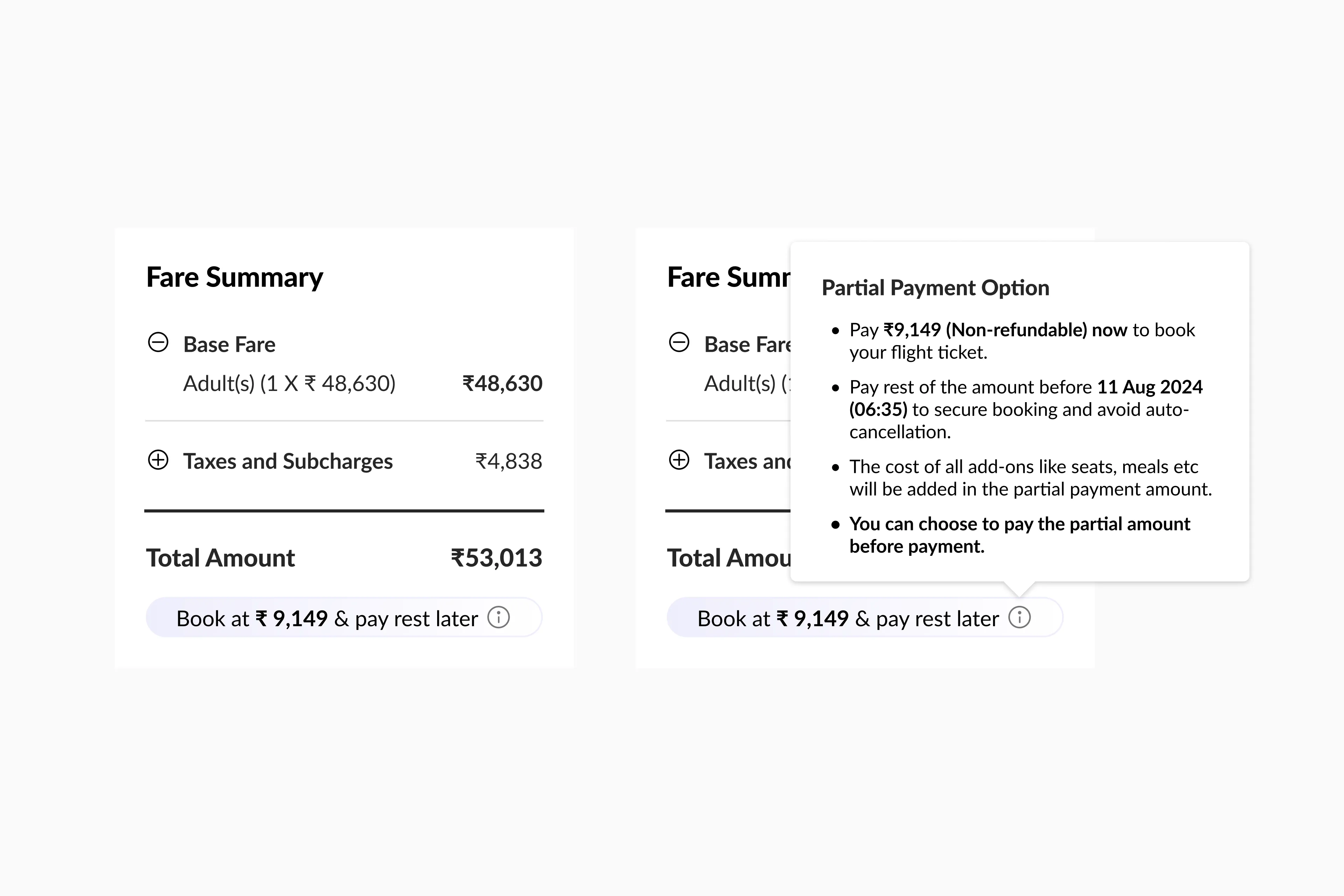
Task: Expand Taxes plus icon in the card behind the tooltip
Action: pyautogui.click(x=679, y=460)
